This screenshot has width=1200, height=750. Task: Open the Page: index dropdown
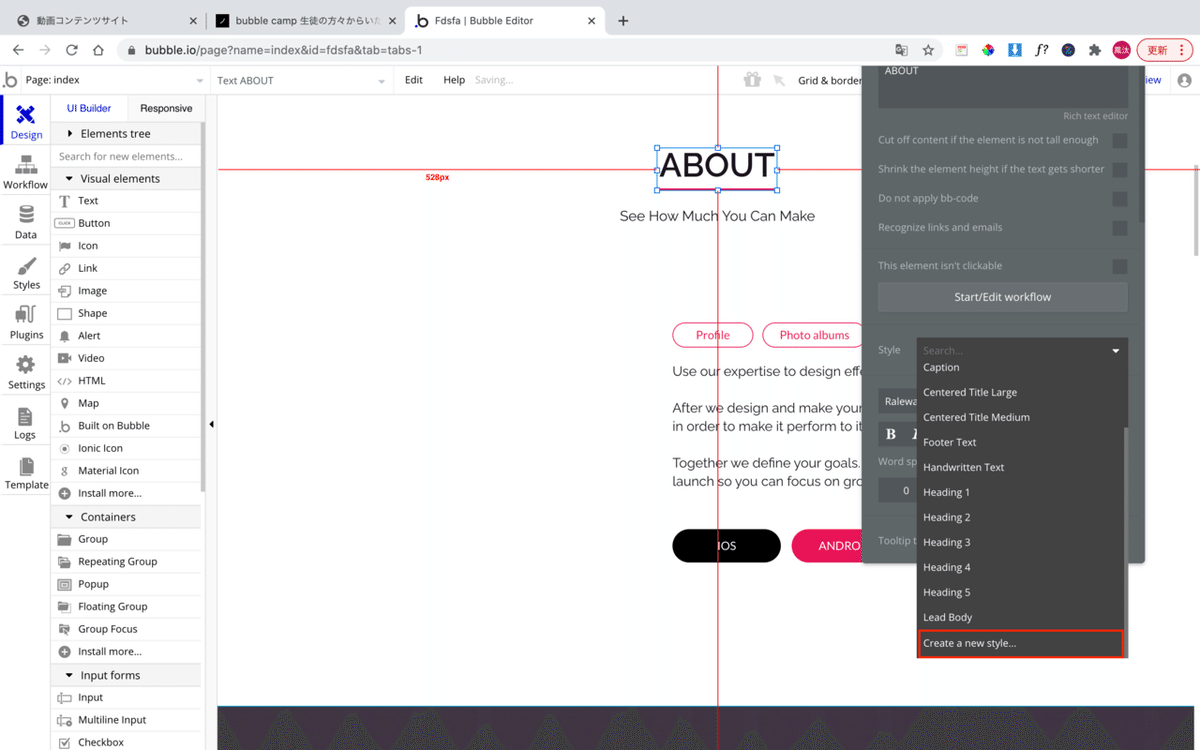coord(115,80)
